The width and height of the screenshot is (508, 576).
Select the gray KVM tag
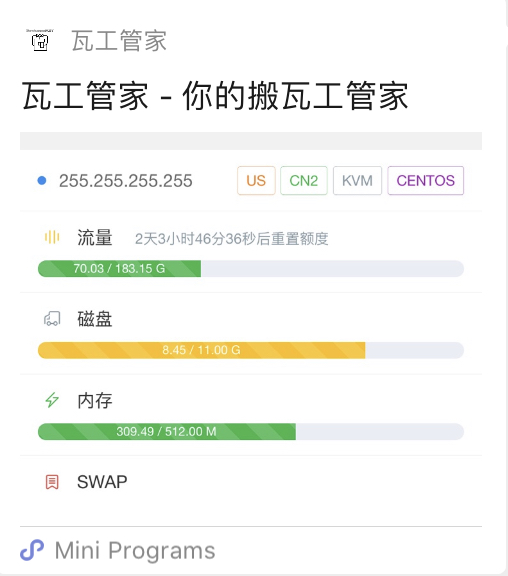click(x=357, y=180)
